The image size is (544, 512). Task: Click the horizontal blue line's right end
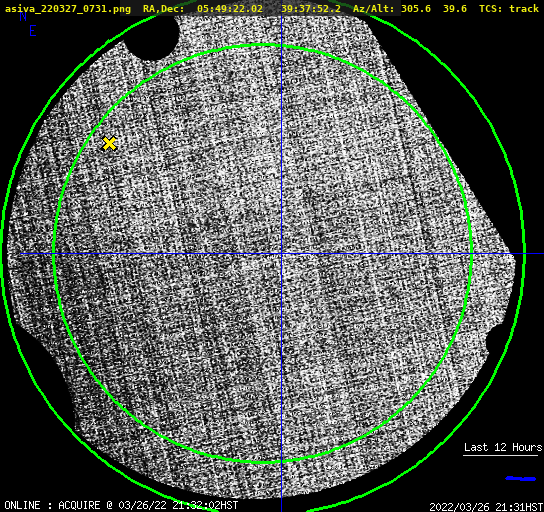pyautogui.click(x=540, y=254)
